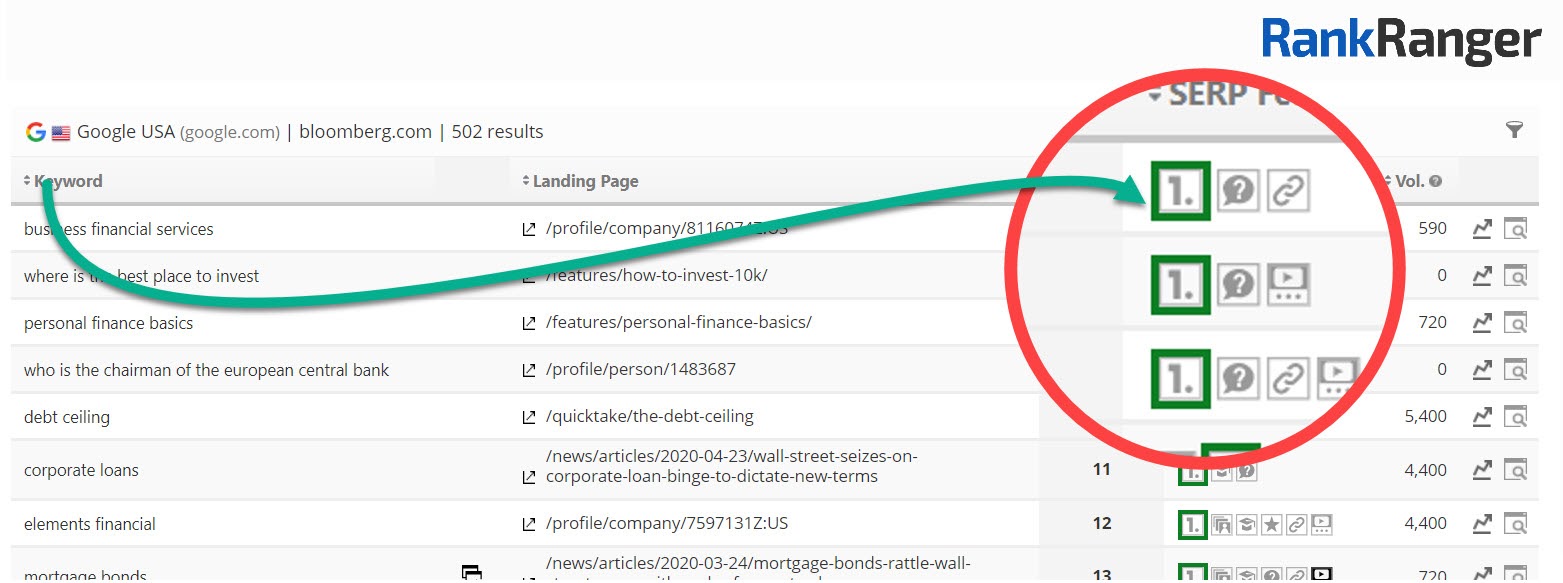Click the video carousel icon in elements financial row
Viewport: 1563px width, 583px height.
pyautogui.click(x=1323, y=523)
